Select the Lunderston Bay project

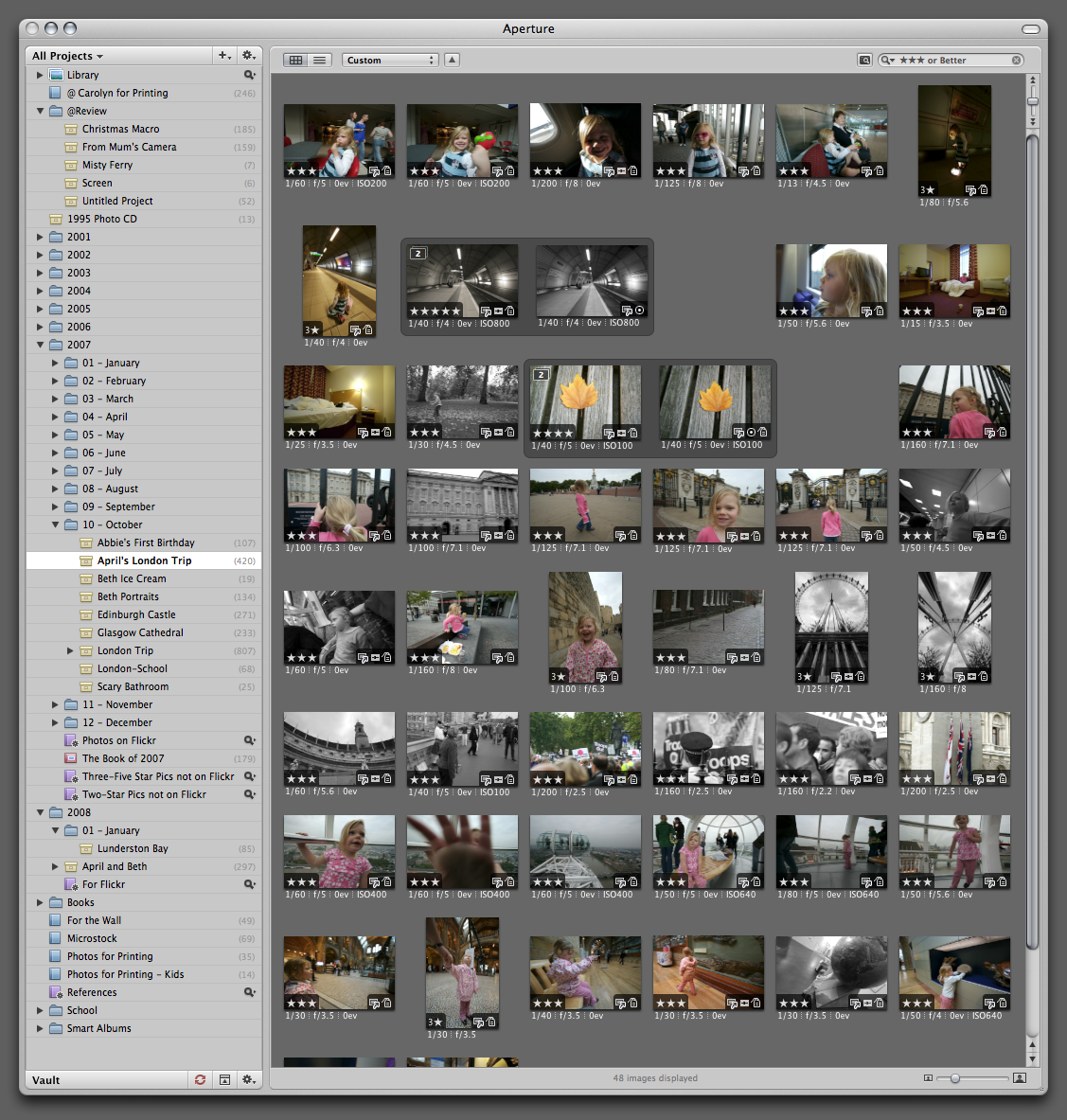(x=144, y=848)
